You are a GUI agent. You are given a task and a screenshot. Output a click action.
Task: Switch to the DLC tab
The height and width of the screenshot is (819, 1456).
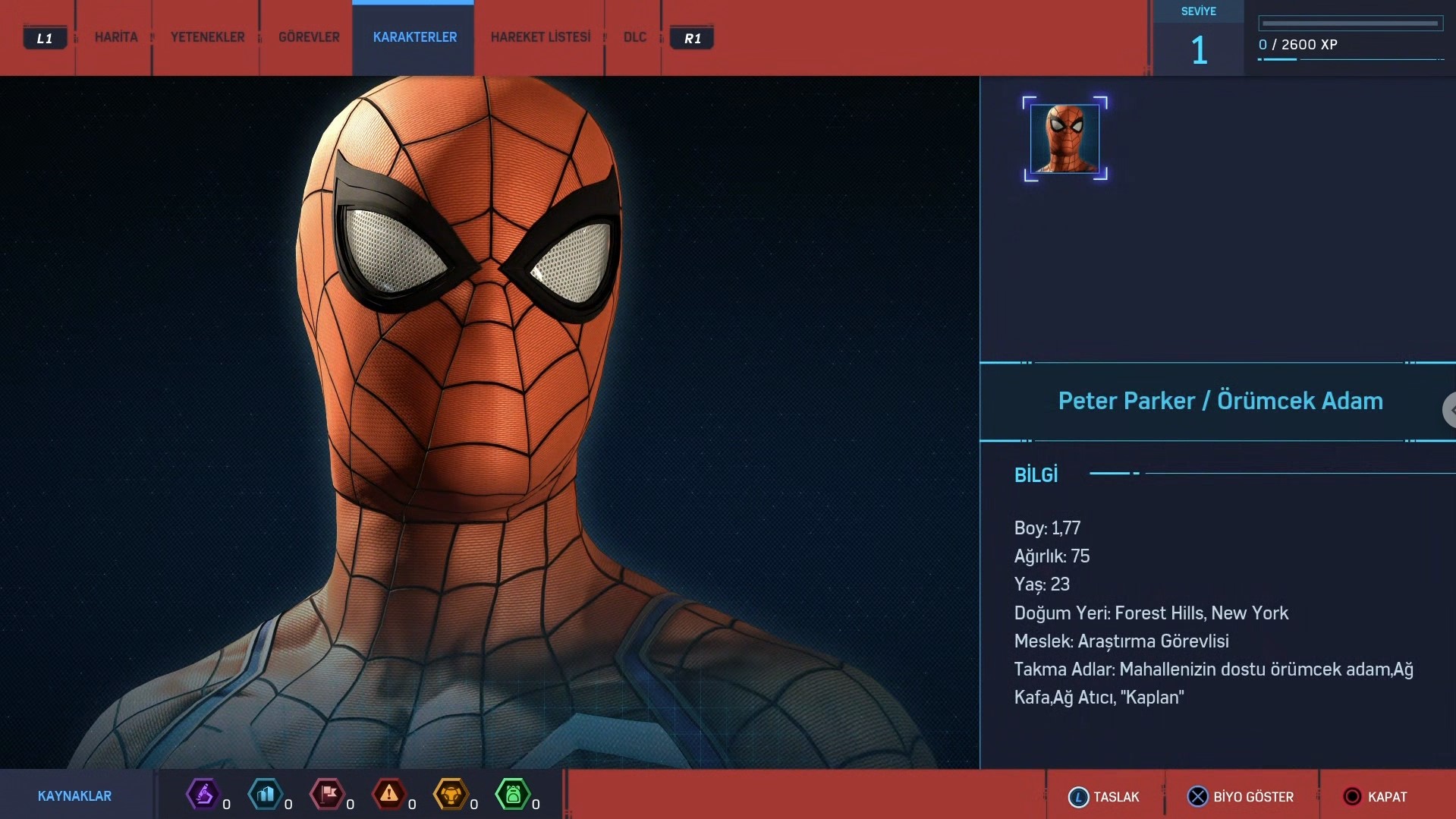click(x=634, y=37)
